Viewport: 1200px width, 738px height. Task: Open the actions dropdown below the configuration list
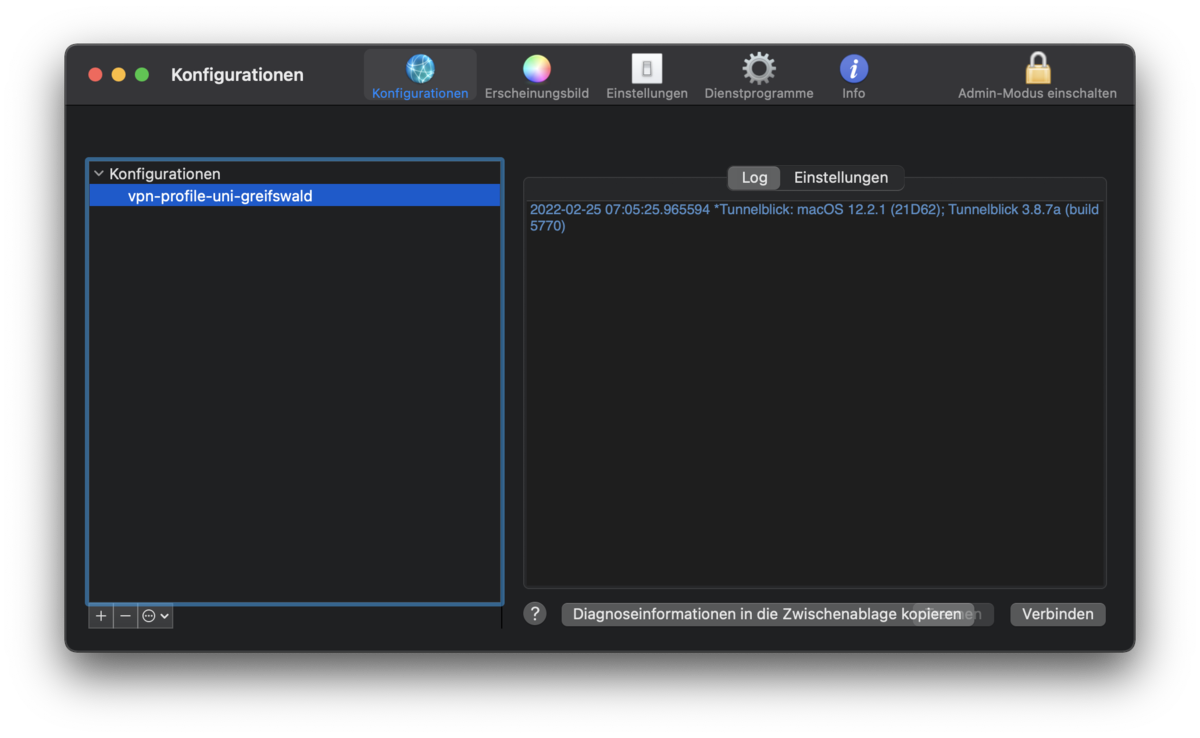tap(155, 616)
